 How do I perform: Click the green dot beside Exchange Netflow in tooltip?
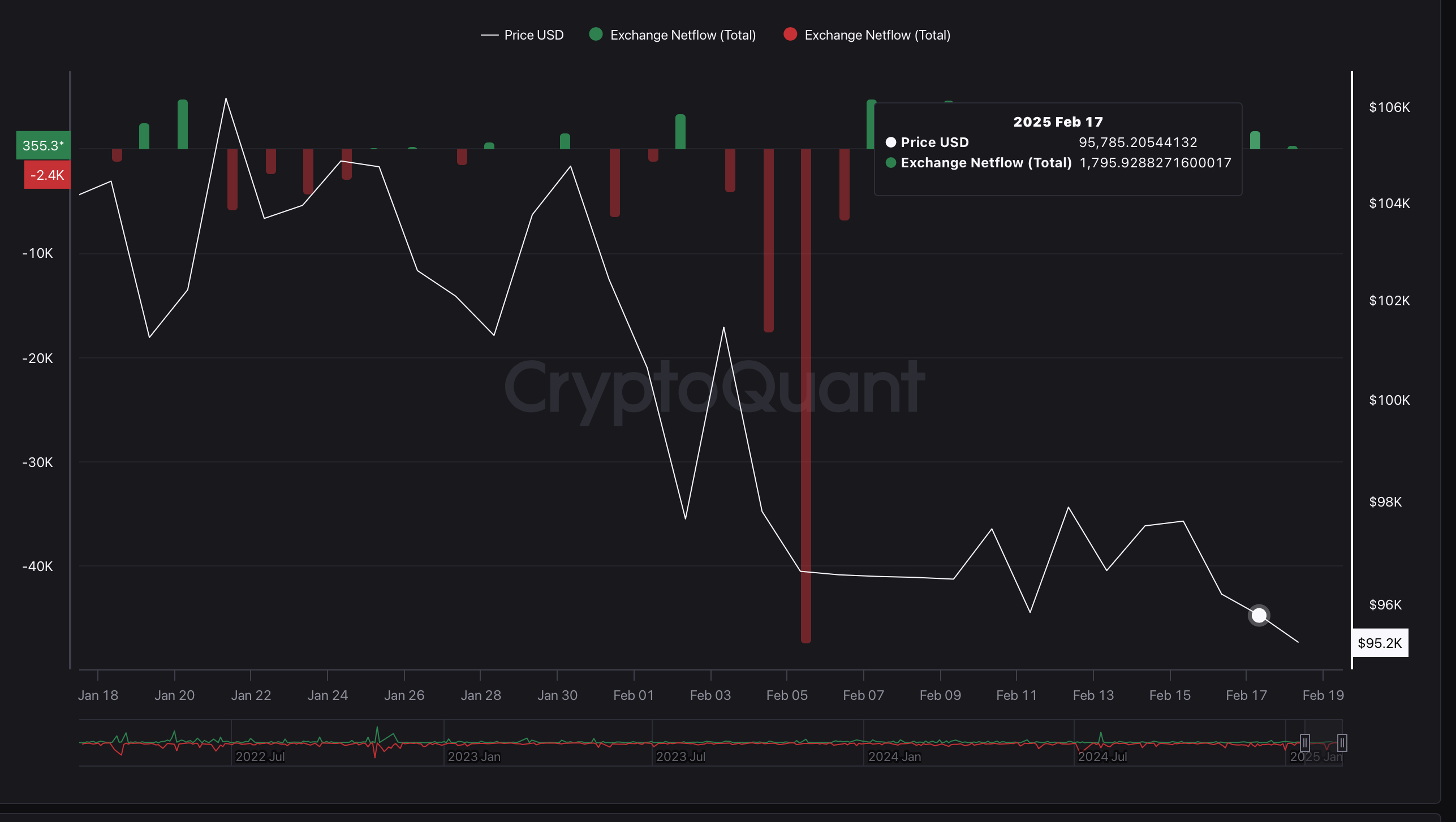tap(891, 163)
